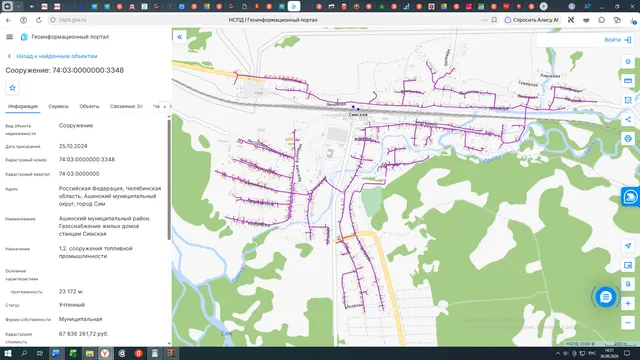Collapse the side panel with double-chevron button
This screenshot has height=360, width=640.
(x=180, y=37)
